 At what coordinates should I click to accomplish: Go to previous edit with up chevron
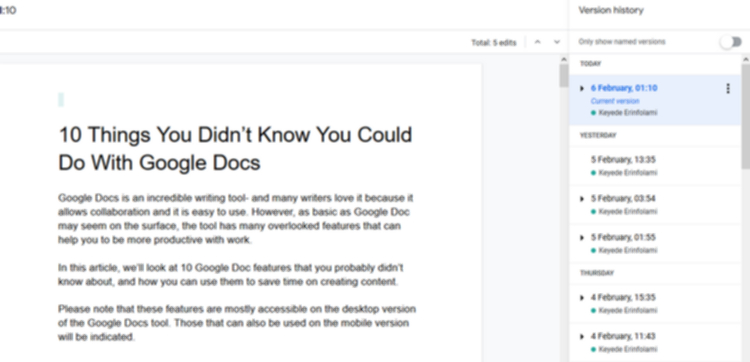pos(538,42)
